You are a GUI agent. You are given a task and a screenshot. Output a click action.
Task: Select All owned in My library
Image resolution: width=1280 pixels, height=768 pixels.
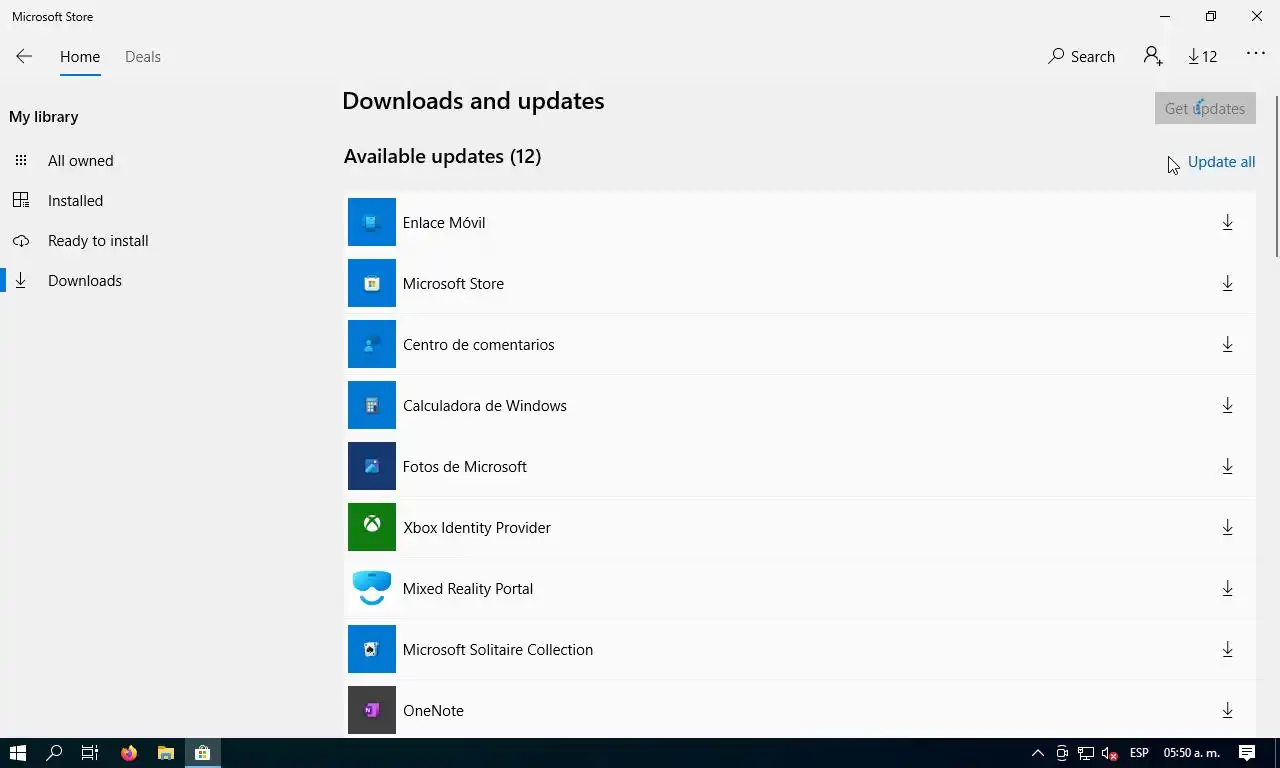[x=80, y=160]
